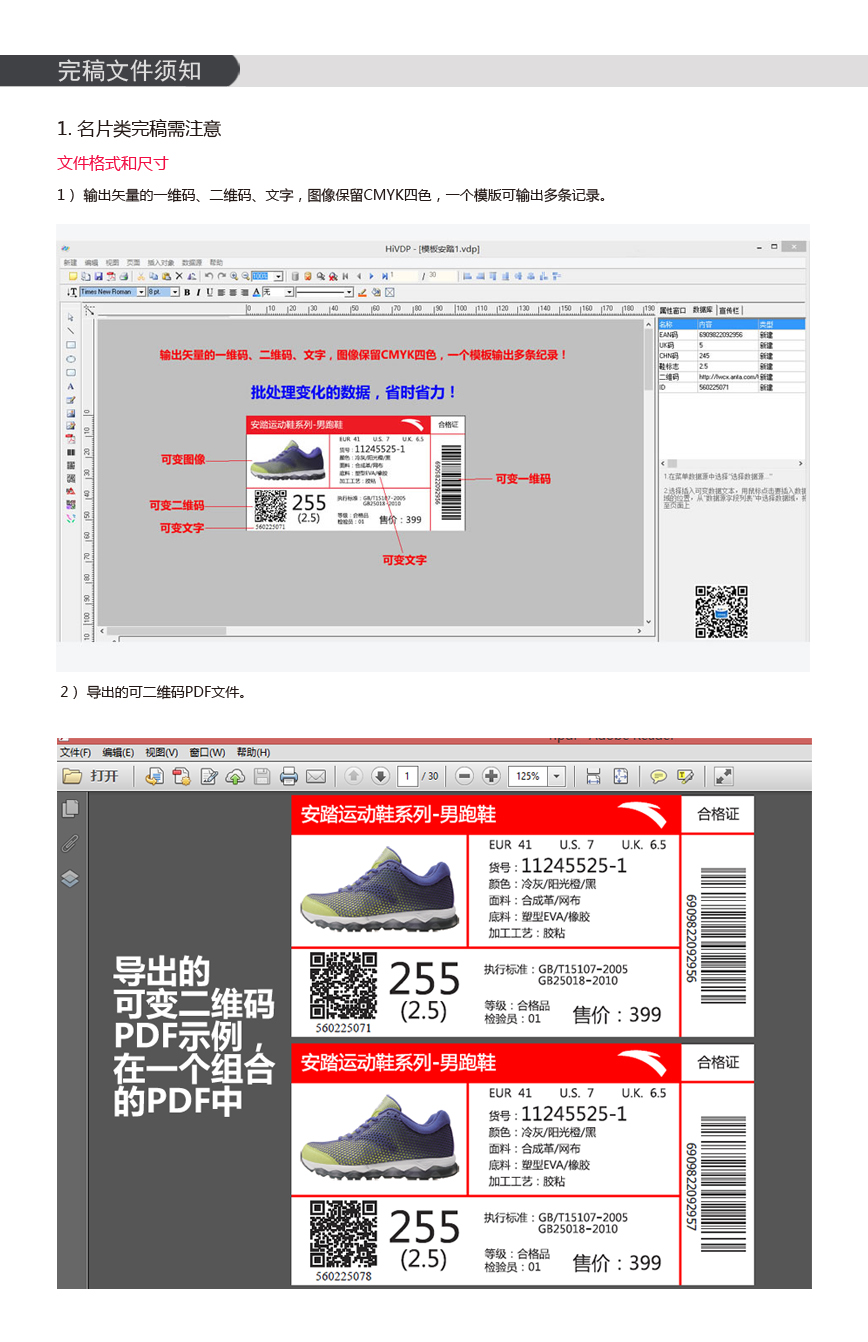The width and height of the screenshot is (868, 1342).
Task: Click the 打开 button in the PDF reader
Action: pos(93,776)
